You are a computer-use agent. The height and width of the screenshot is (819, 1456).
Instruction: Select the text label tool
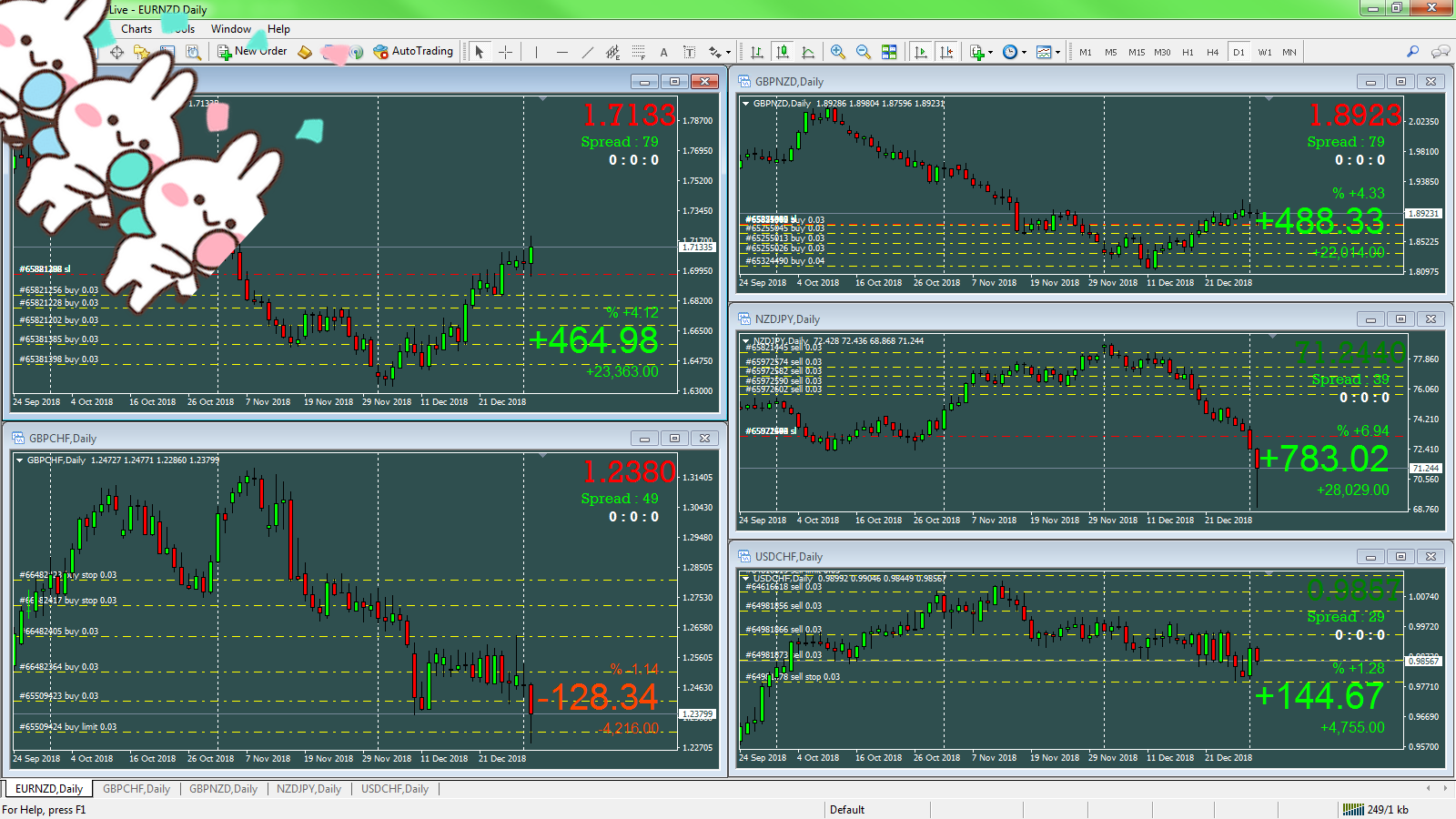tap(689, 52)
